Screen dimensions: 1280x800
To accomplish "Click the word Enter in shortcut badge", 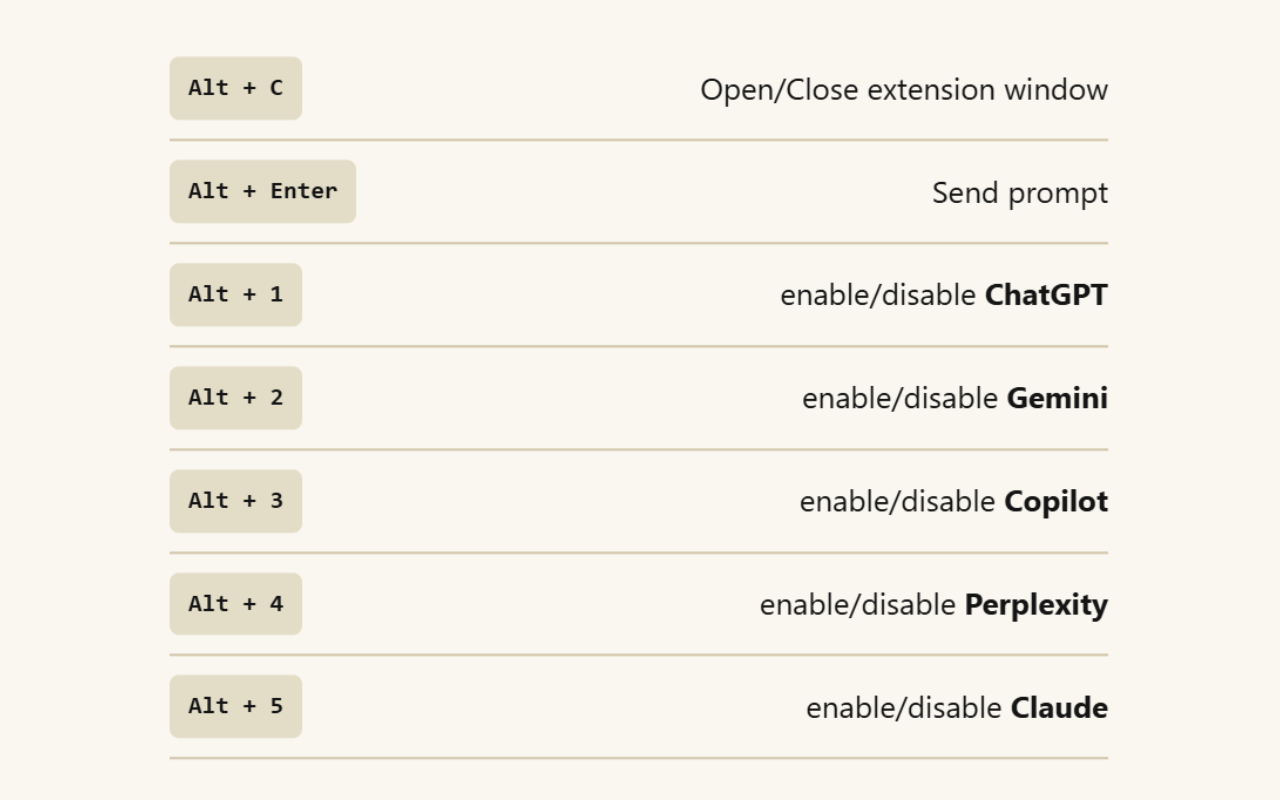I will pyautogui.click(x=303, y=191).
